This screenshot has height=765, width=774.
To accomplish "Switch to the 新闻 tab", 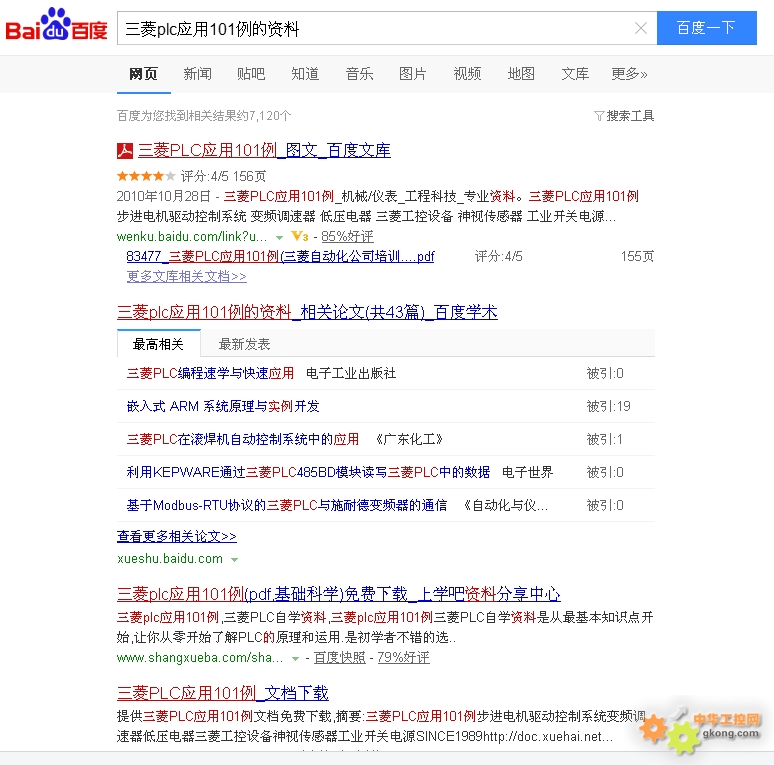I will [x=197, y=74].
